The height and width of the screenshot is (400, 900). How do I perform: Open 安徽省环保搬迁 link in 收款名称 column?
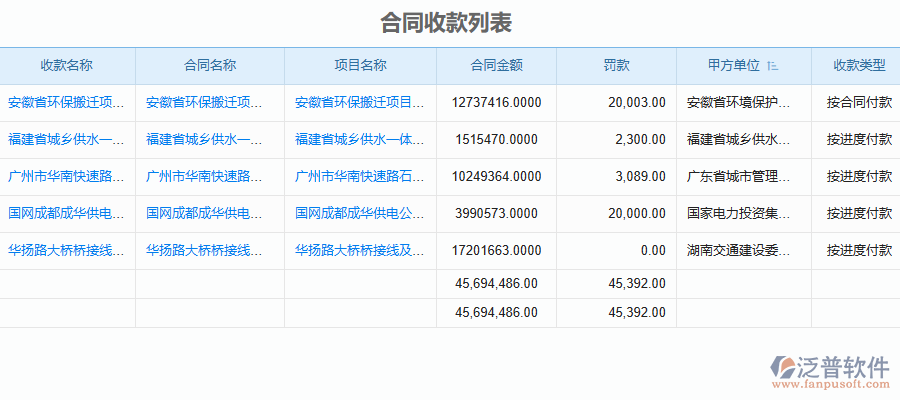point(67,102)
